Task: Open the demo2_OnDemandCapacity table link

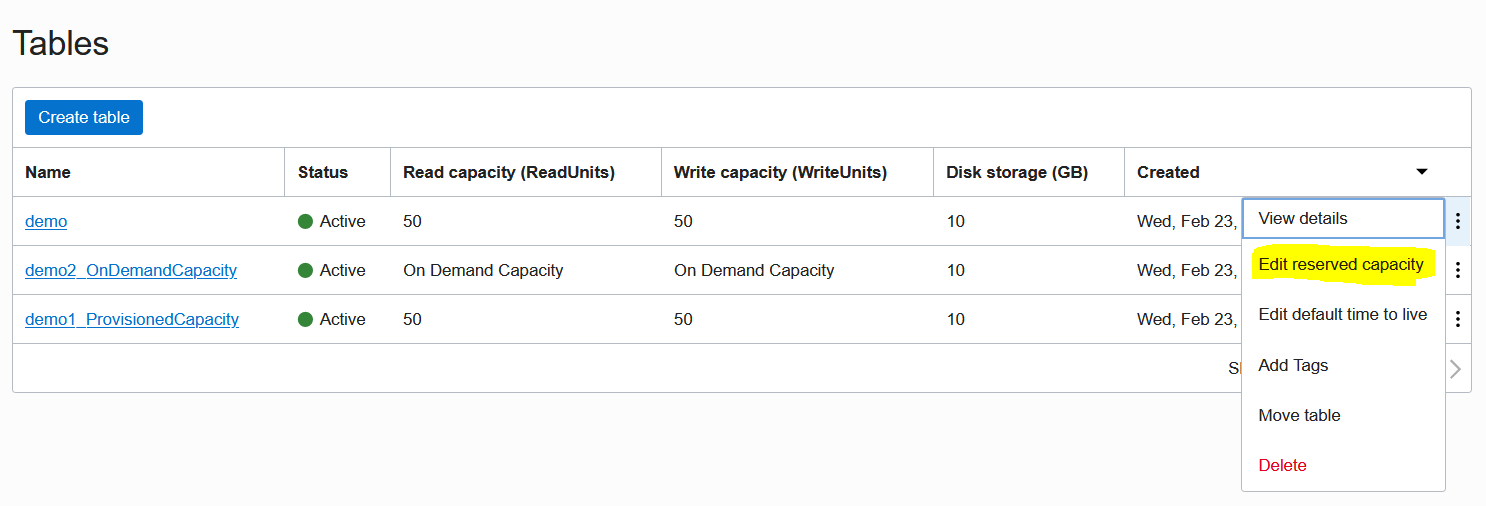Action: pyautogui.click(x=131, y=270)
